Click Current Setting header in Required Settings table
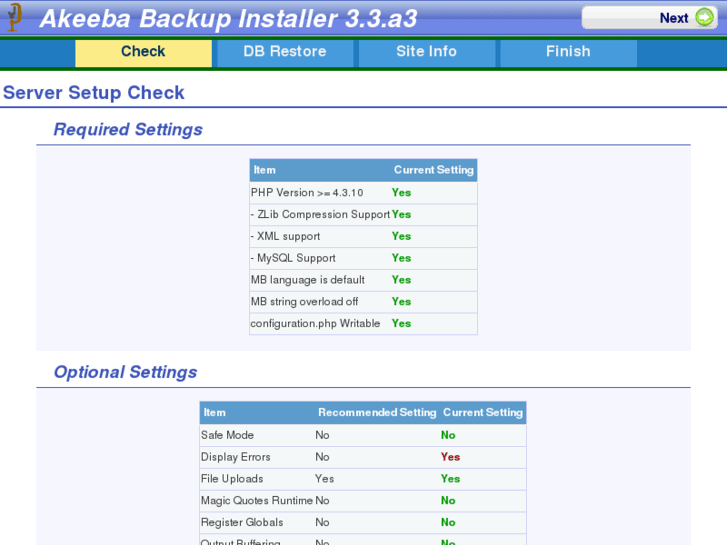This screenshot has height=545, width=727. click(x=434, y=170)
